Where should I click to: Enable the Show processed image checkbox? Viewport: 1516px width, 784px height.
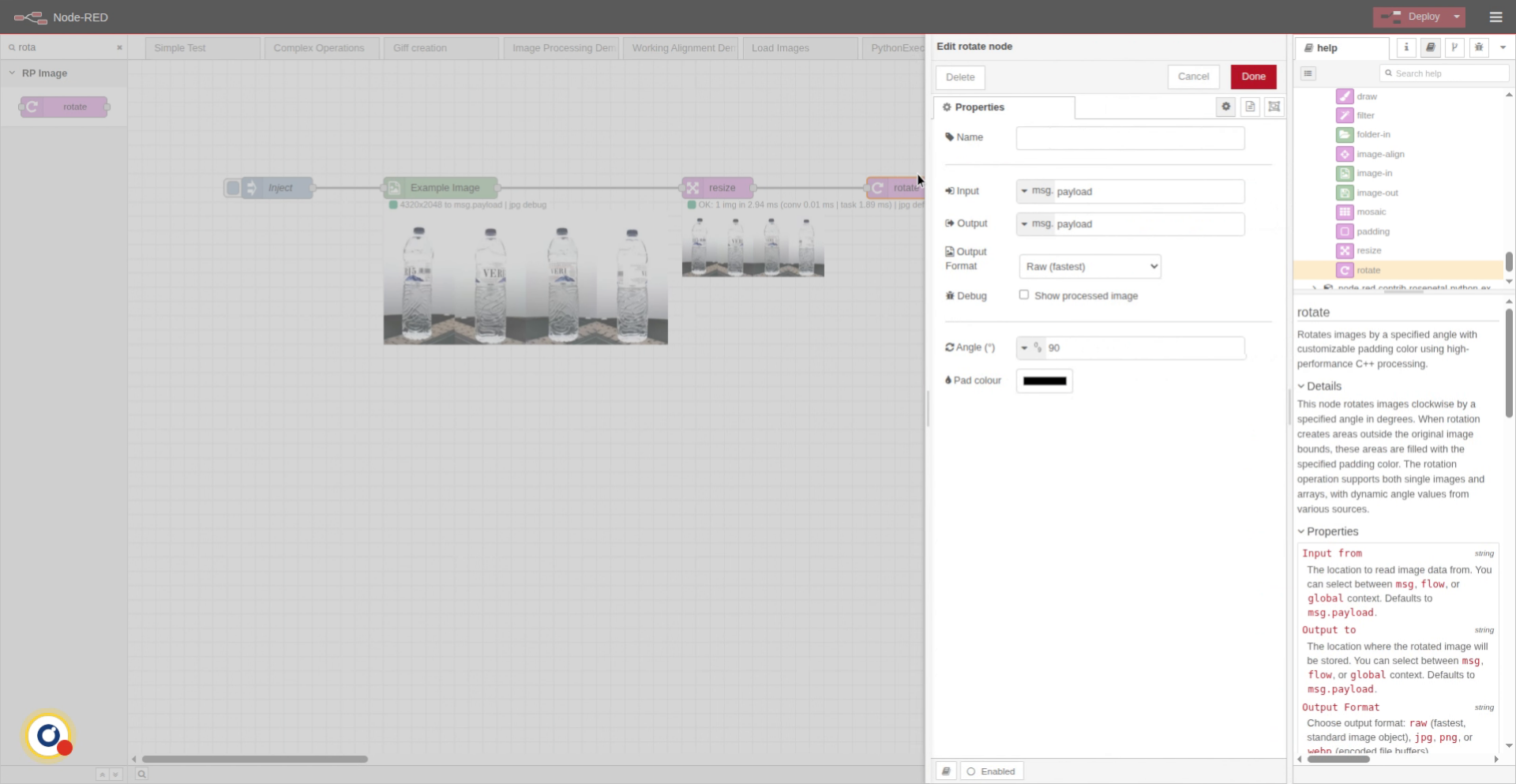[x=1023, y=294]
